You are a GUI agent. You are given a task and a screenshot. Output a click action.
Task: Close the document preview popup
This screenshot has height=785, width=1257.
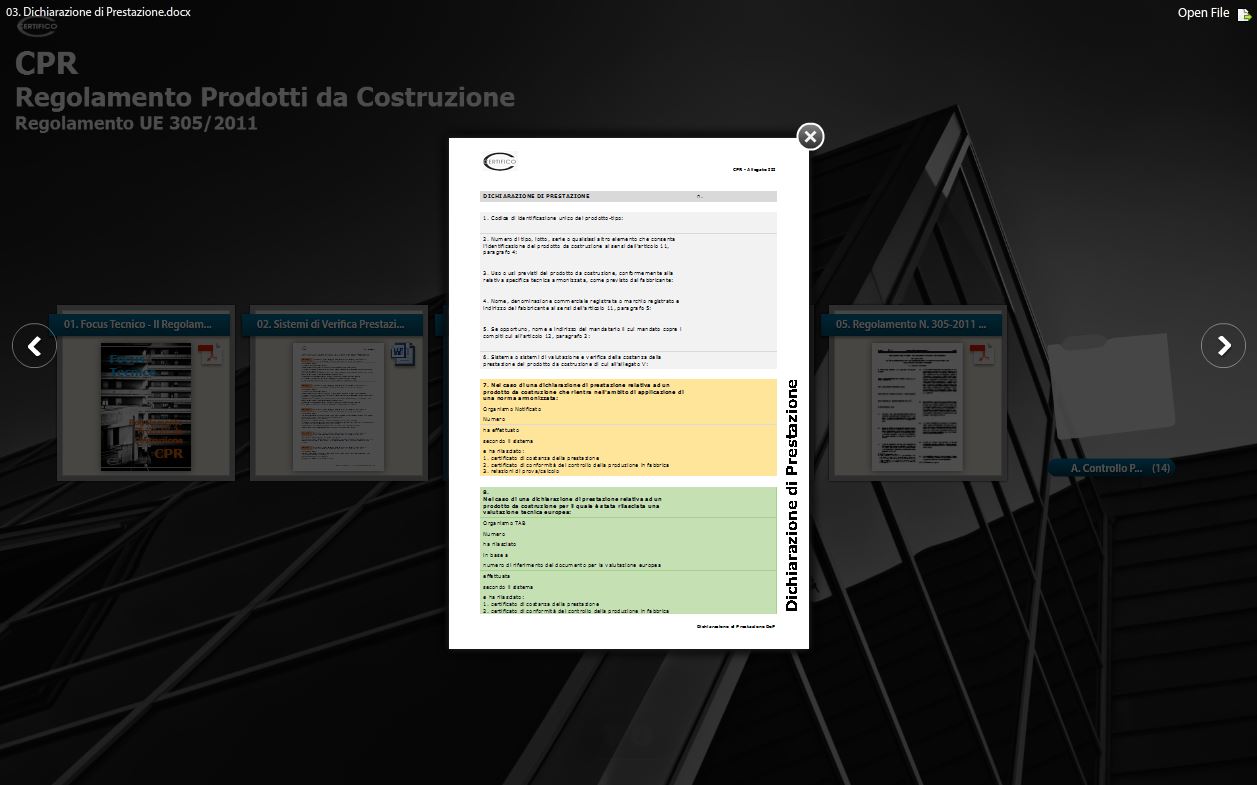810,136
